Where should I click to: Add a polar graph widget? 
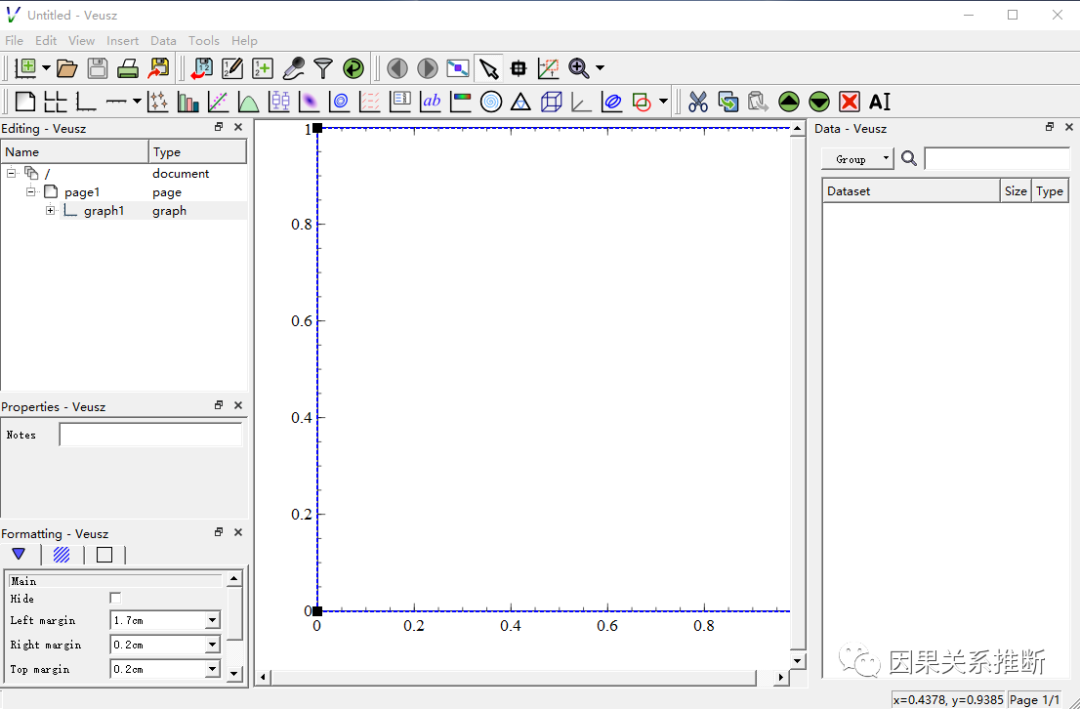(x=491, y=102)
